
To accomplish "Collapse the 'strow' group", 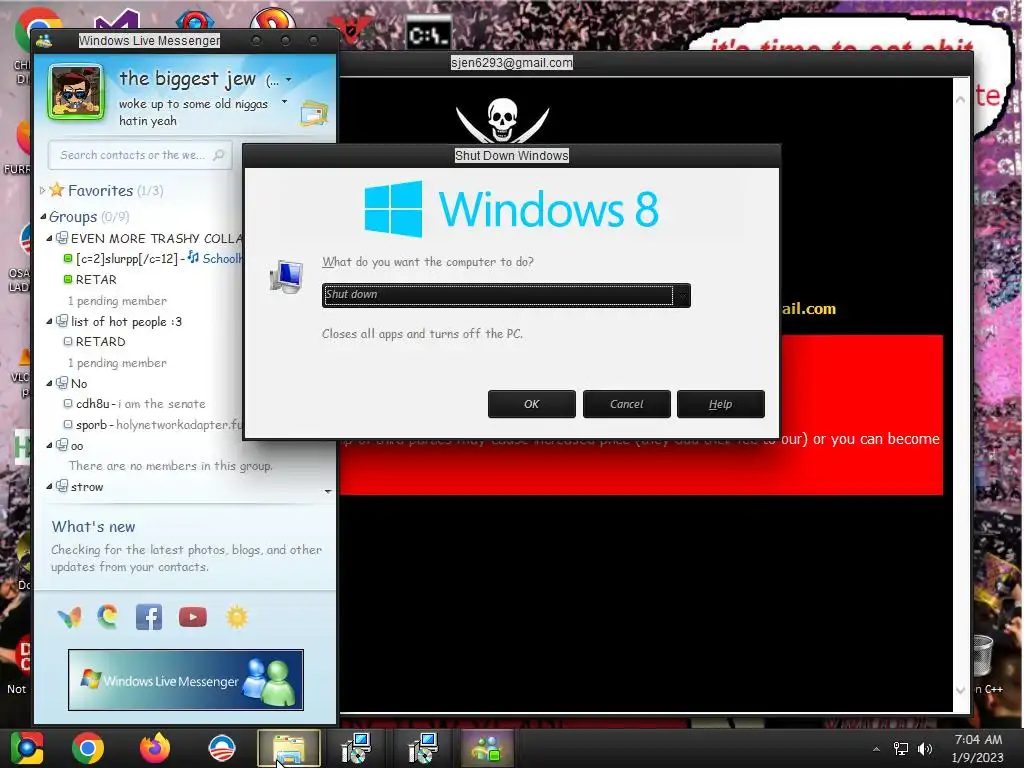I will pyautogui.click(x=49, y=487).
